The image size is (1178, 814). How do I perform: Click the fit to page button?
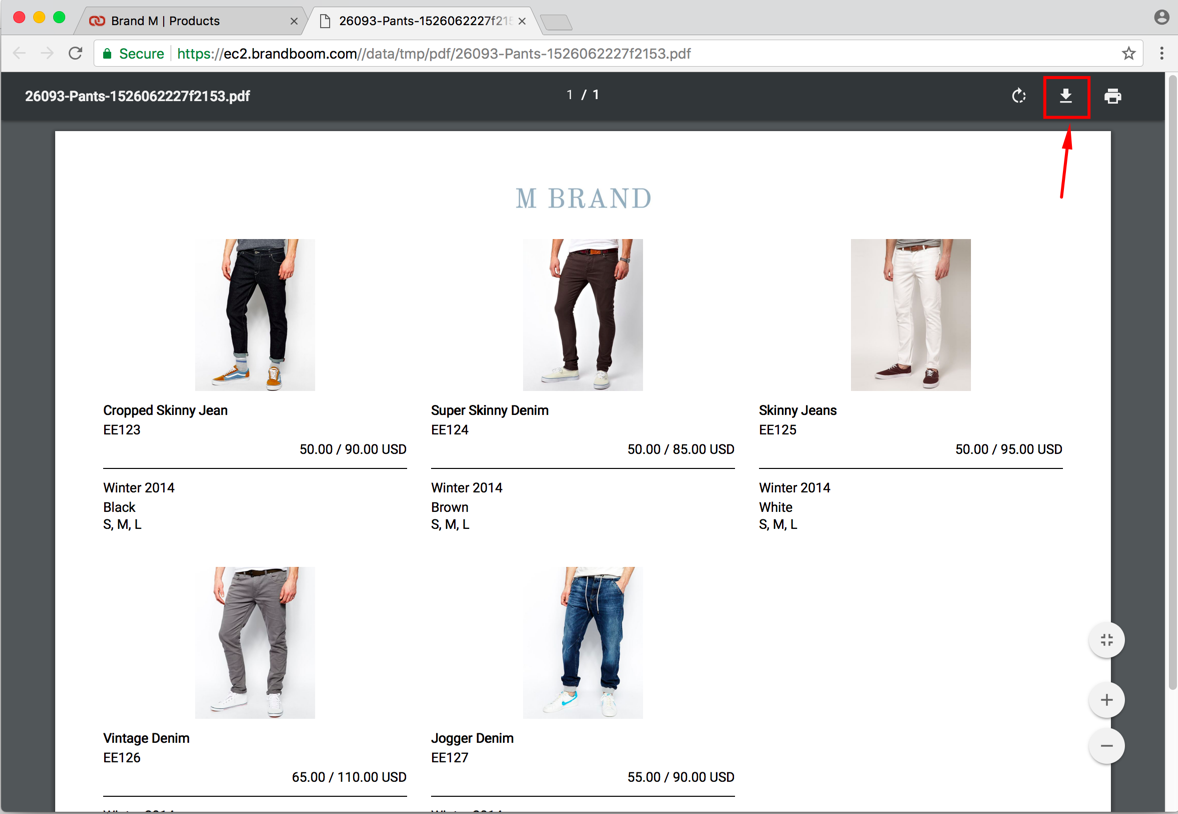tap(1107, 640)
